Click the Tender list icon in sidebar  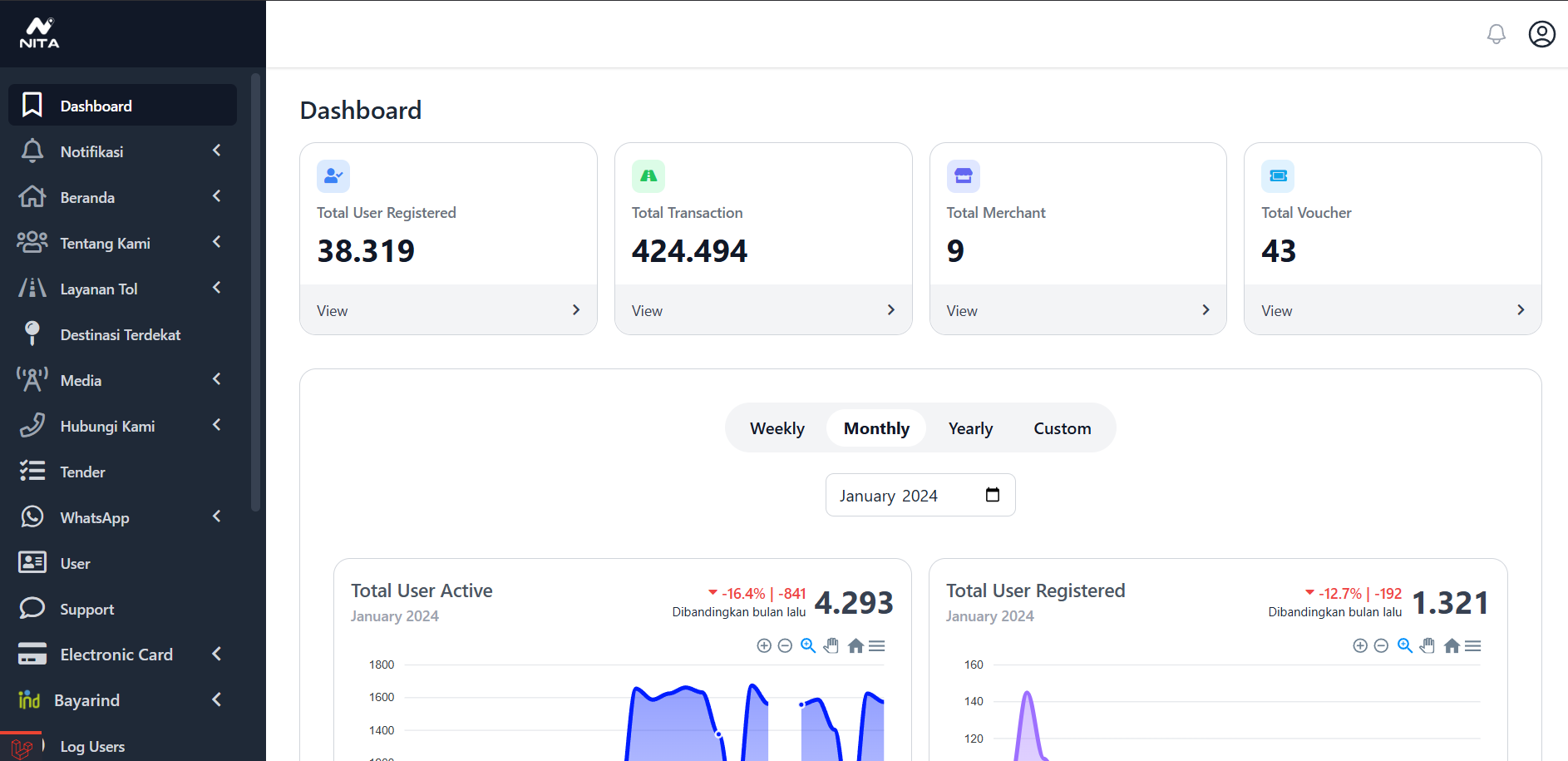pyautogui.click(x=32, y=471)
